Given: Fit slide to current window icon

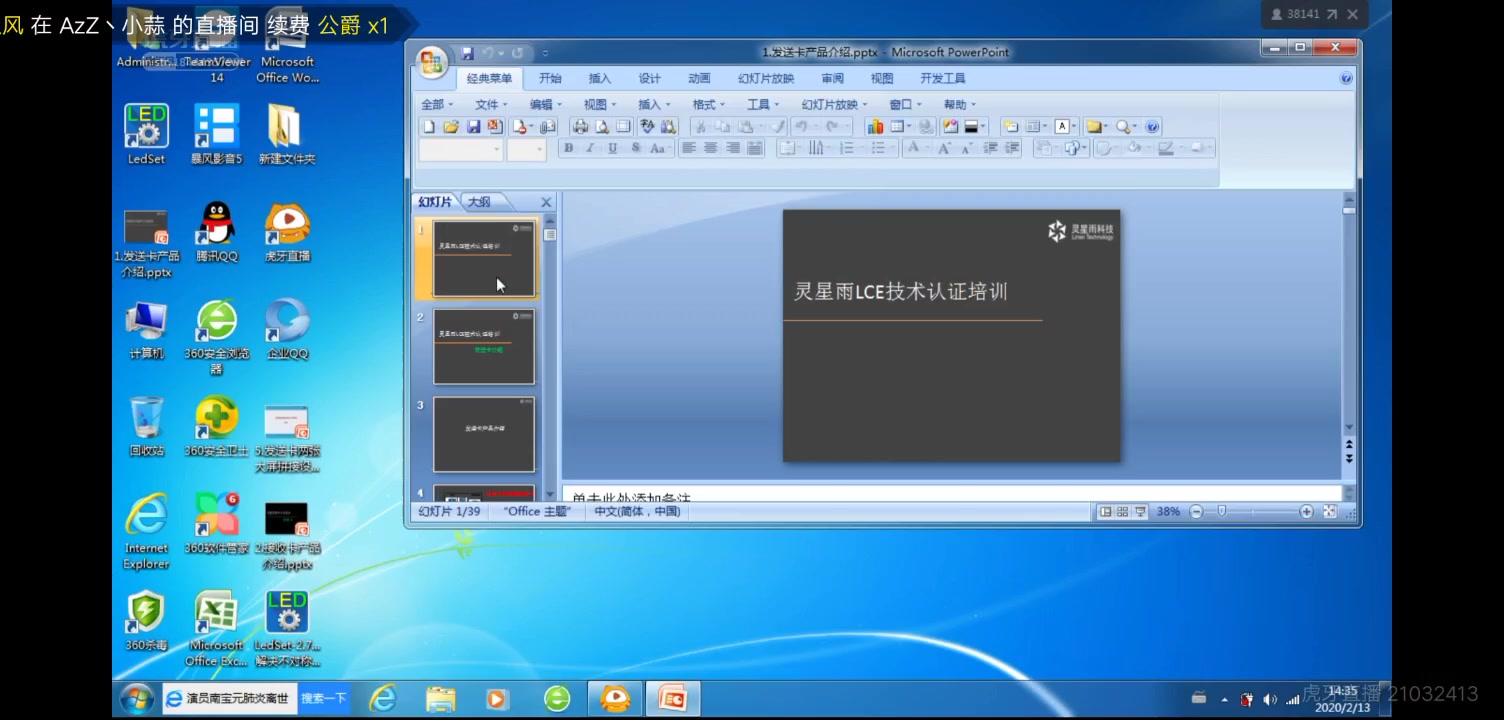Looking at the screenshot, I should click(x=1329, y=511).
